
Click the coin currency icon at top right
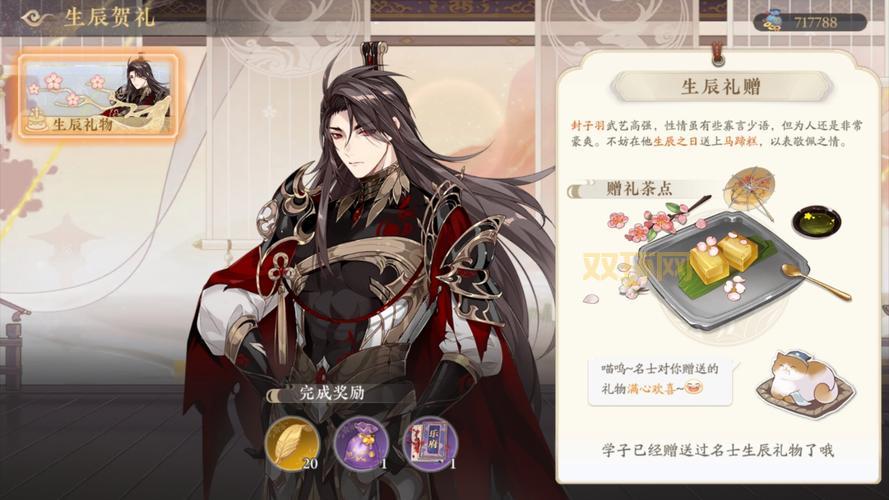click(771, 22)
